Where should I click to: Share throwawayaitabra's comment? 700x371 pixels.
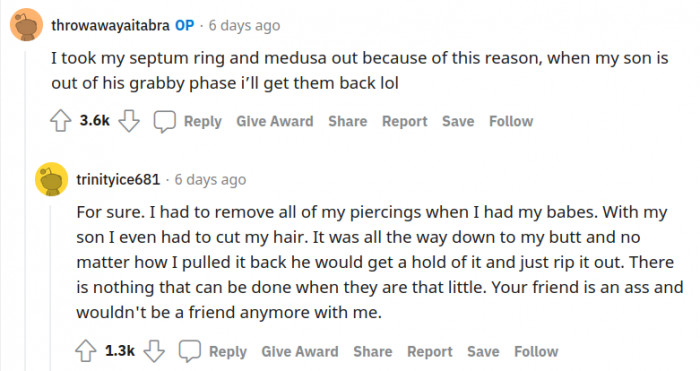coord(348,121)
